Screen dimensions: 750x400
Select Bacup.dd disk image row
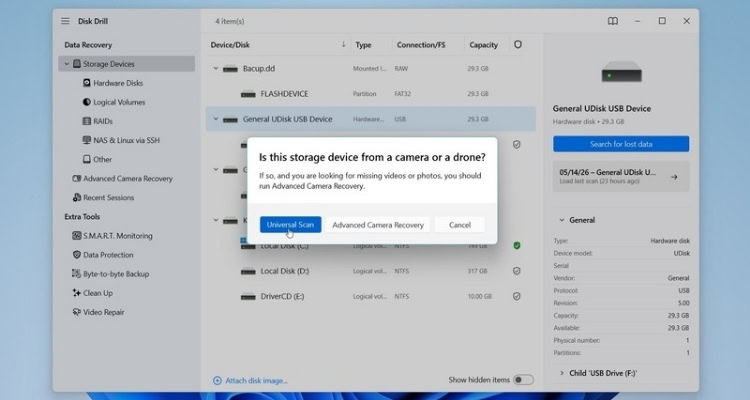tap(371, 68)
